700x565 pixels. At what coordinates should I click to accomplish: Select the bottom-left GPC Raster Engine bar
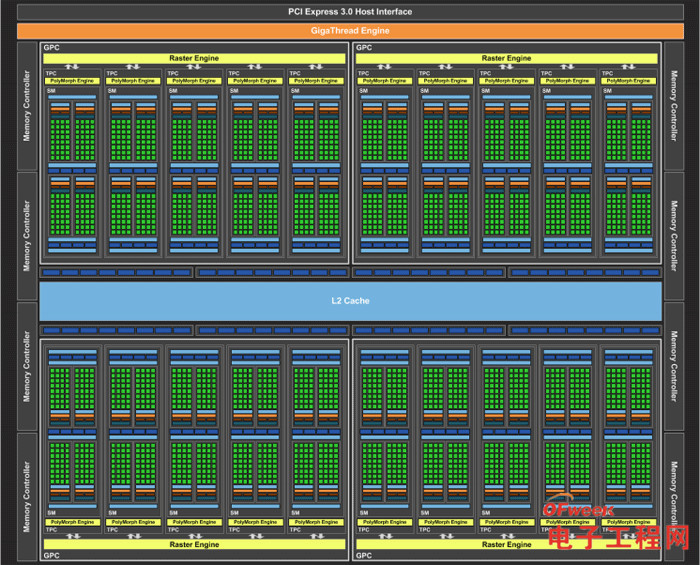point(194,544)
